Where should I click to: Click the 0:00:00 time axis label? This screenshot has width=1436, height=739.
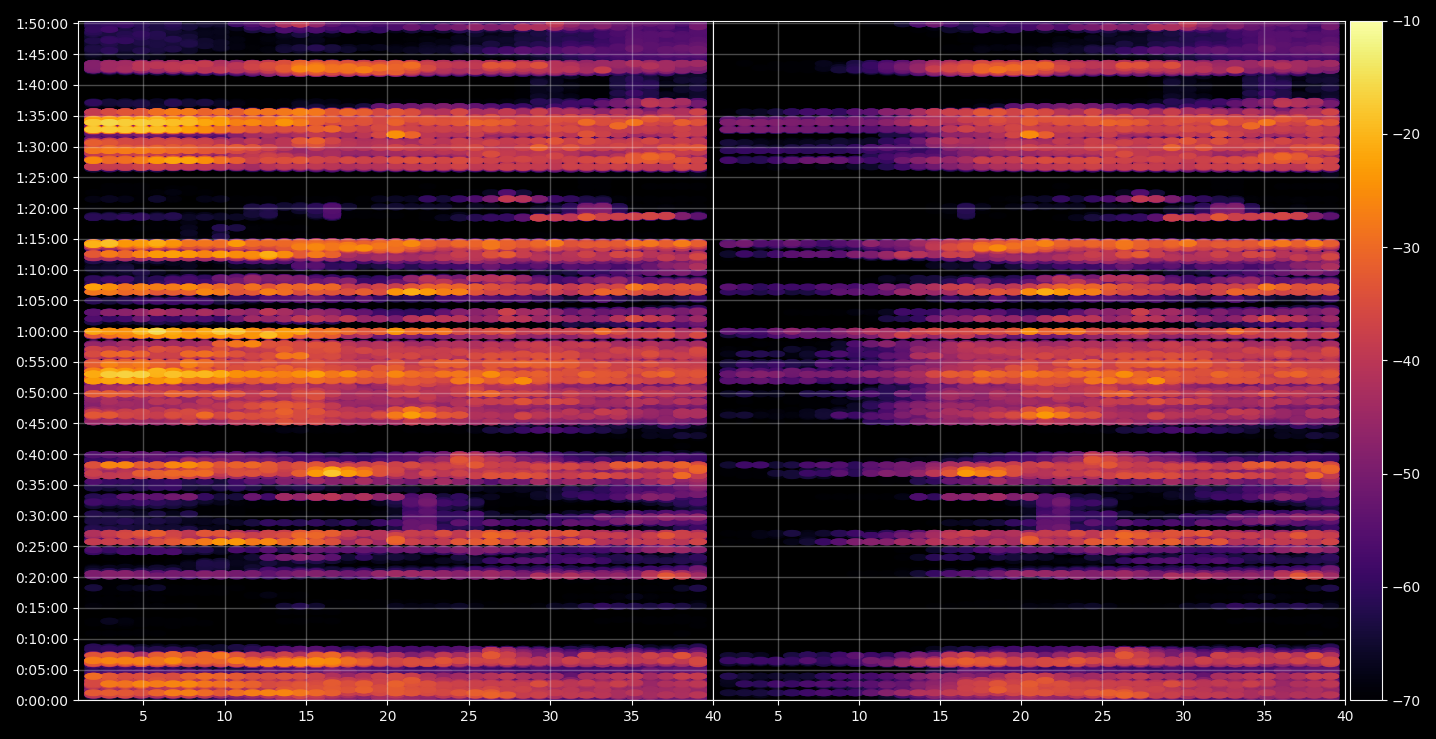pos(42,701)
